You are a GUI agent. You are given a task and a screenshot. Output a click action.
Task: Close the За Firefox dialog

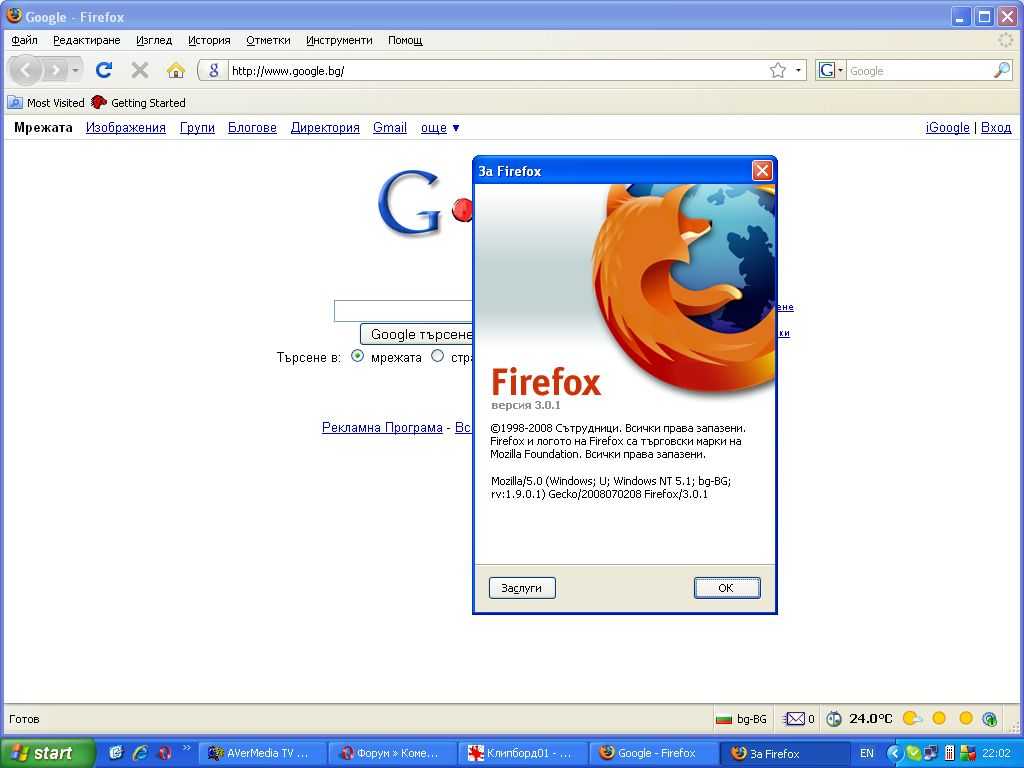[x=761, y=171]
